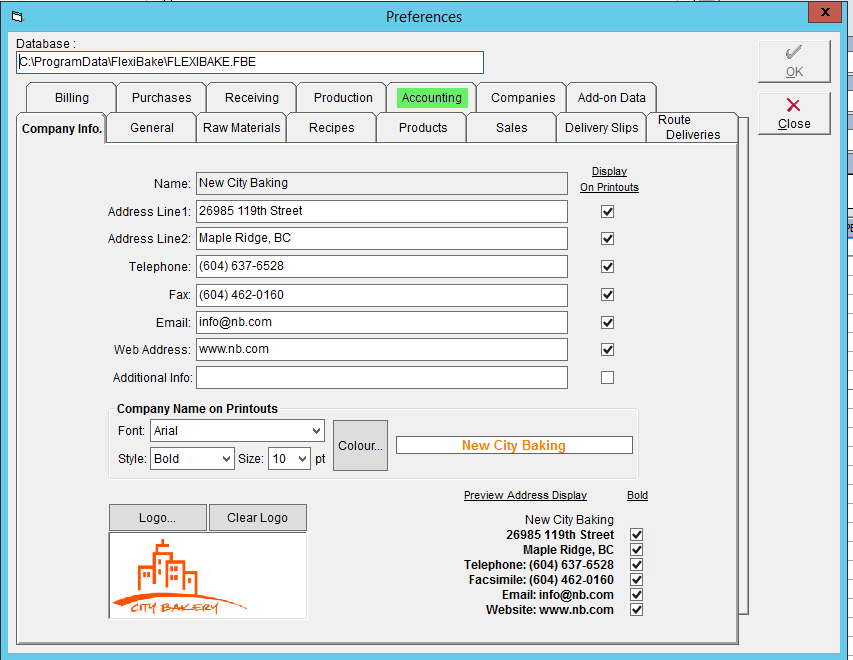Click the Clear Logo button
The width and height of the screenshot is (853, 660).
click(x=257, y=517)
